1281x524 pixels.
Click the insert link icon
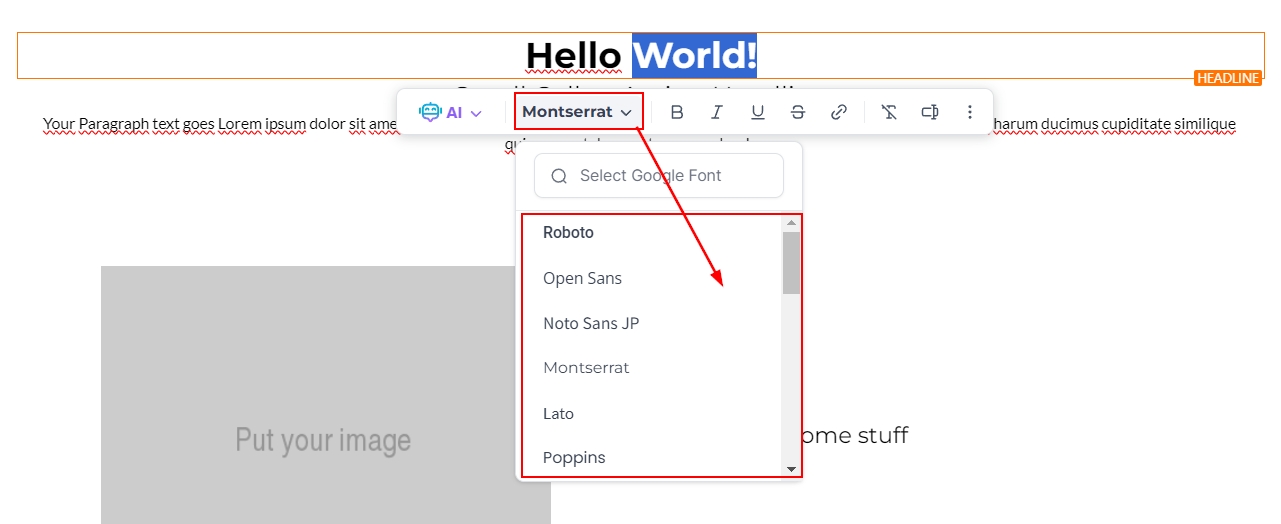pyautogui.click(x=839, y=112)
